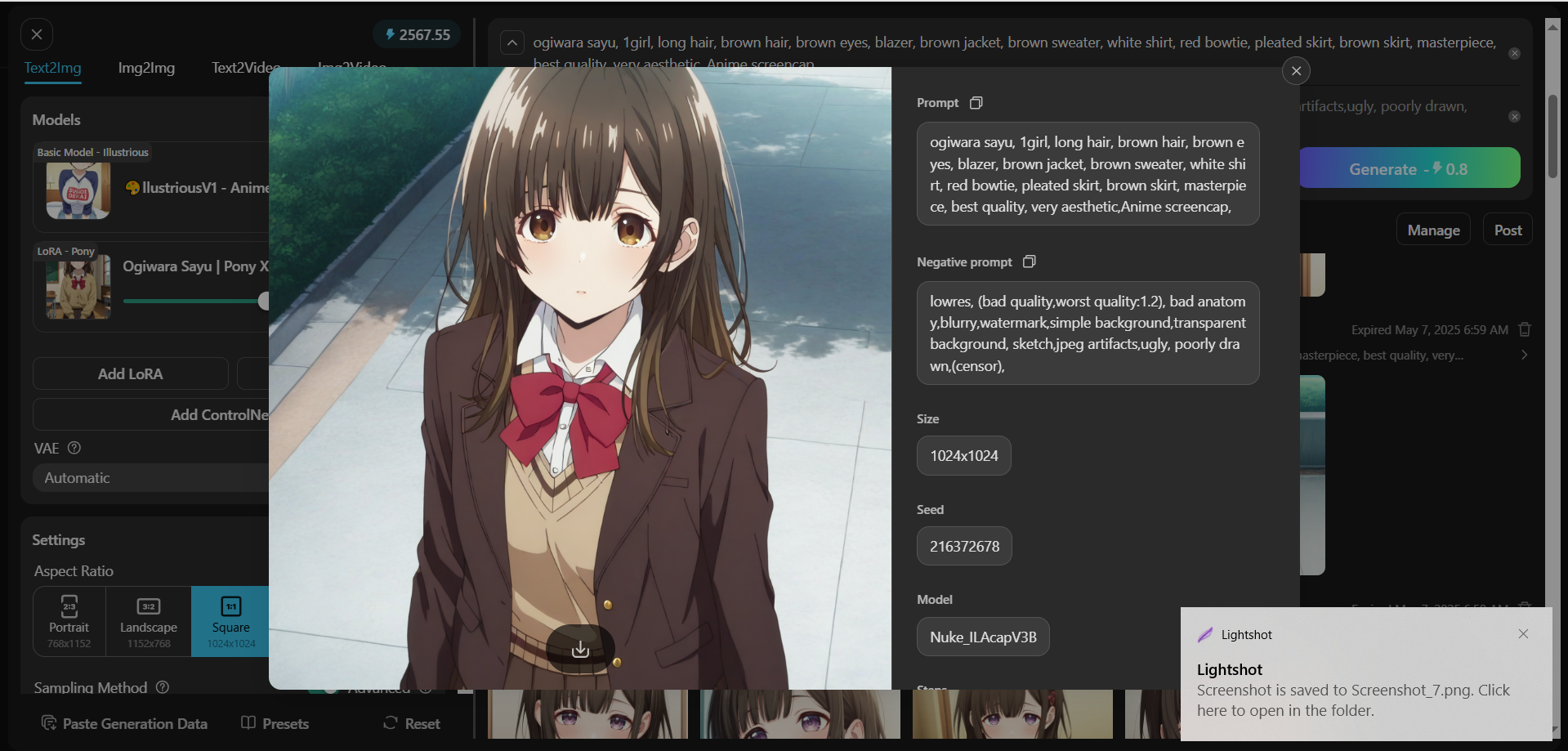Click the Seed value 216372678
This screenshot has height=751, width=1568.
[x=964, y=546]
